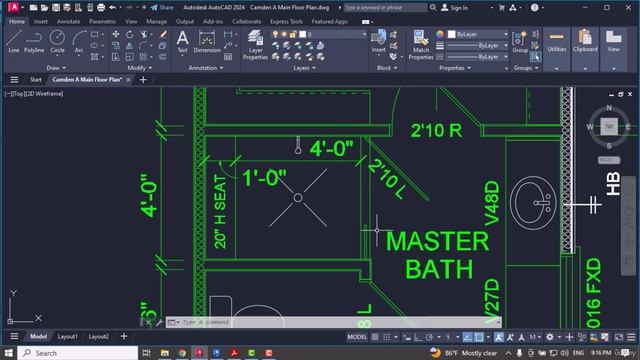Open Layer Properties manager
This screenshot has width=640, height=360.
[256, 45]
